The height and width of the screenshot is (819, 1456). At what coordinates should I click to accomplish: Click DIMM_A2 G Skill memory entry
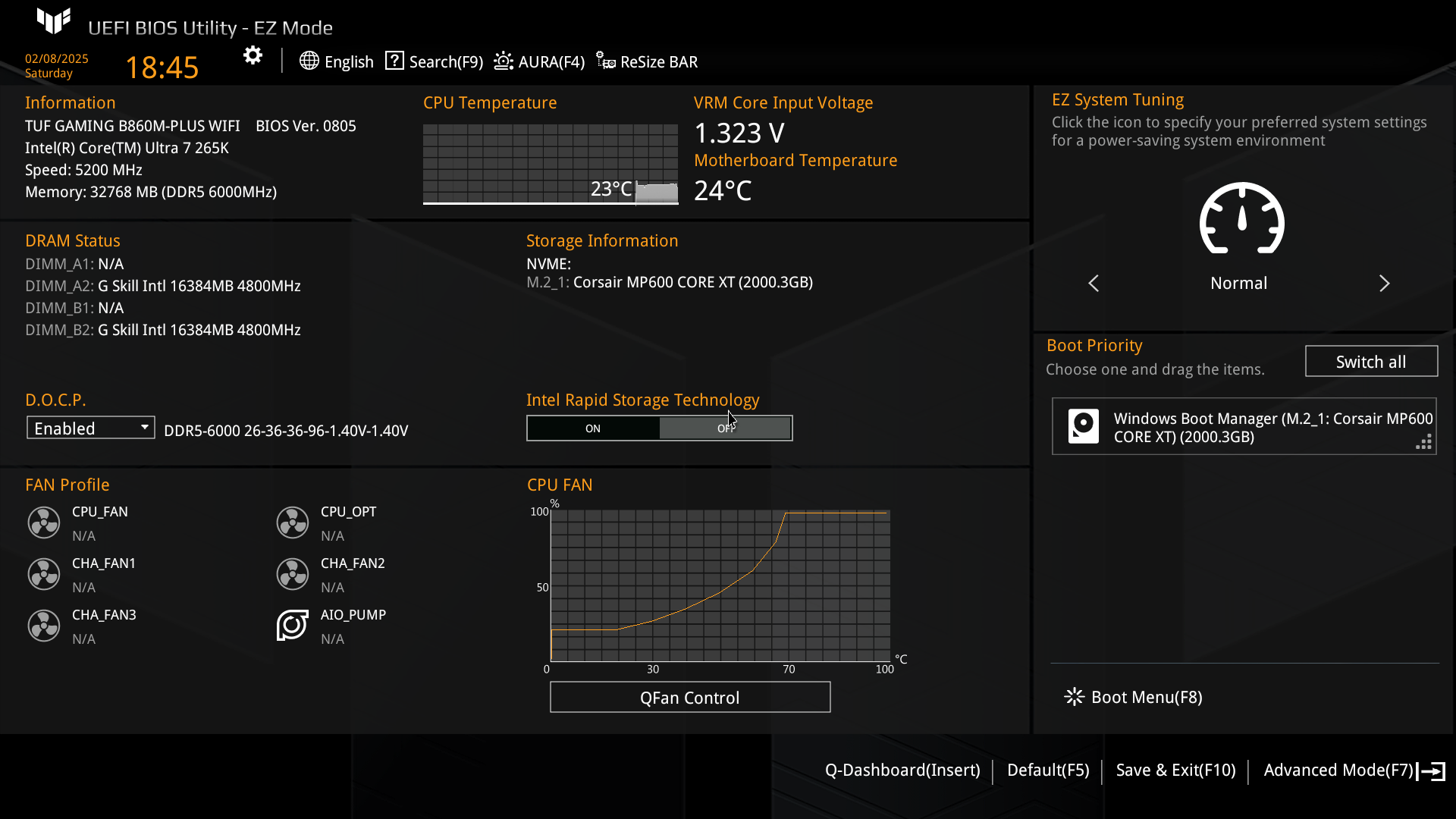(163, 286)
